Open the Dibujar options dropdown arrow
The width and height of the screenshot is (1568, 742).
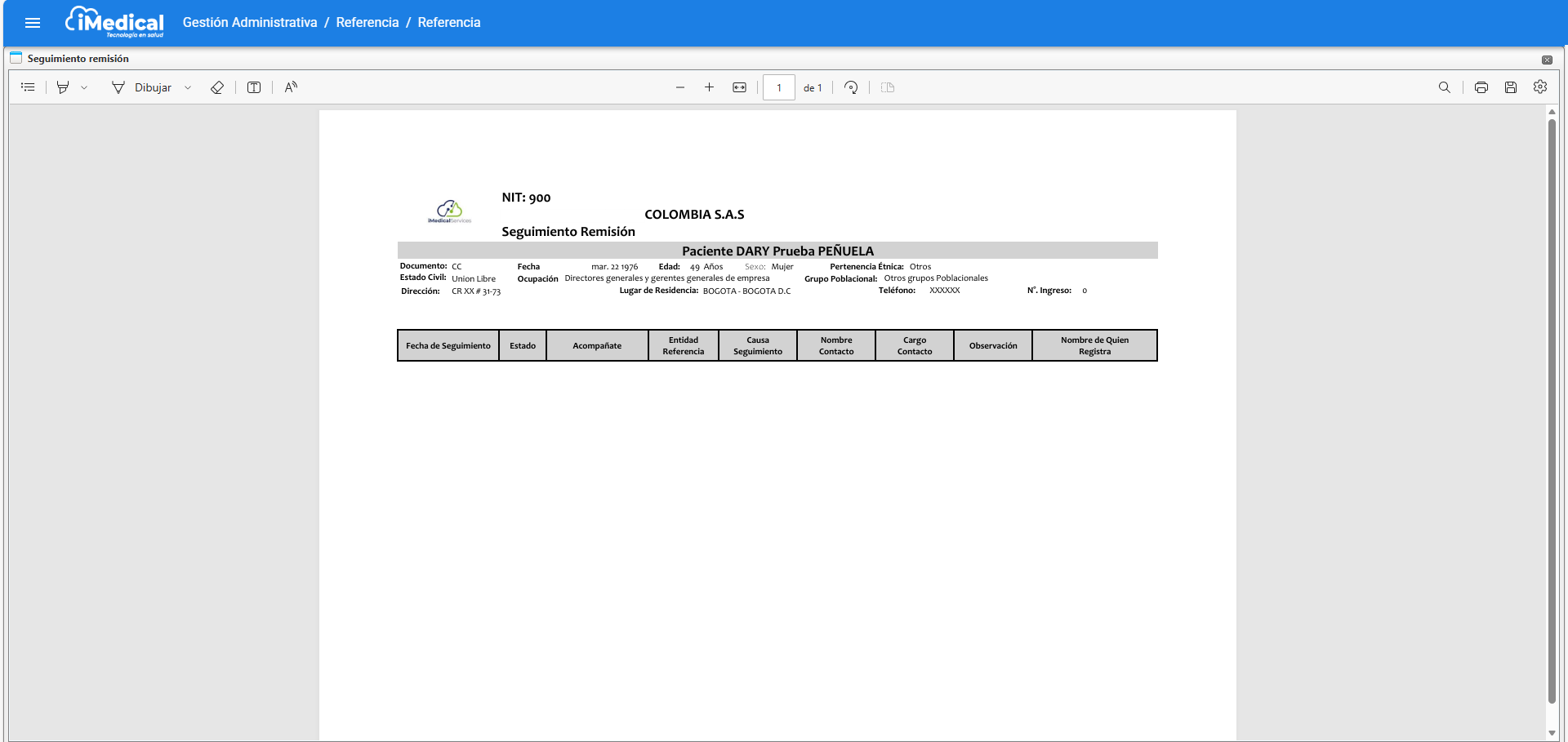188,87
